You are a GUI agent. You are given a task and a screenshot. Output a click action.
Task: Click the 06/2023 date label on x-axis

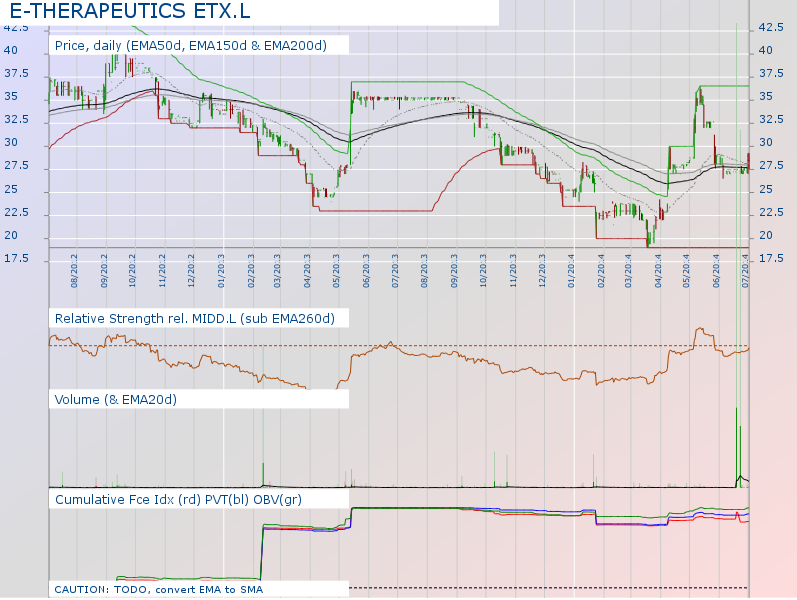[x=366, y=271]
